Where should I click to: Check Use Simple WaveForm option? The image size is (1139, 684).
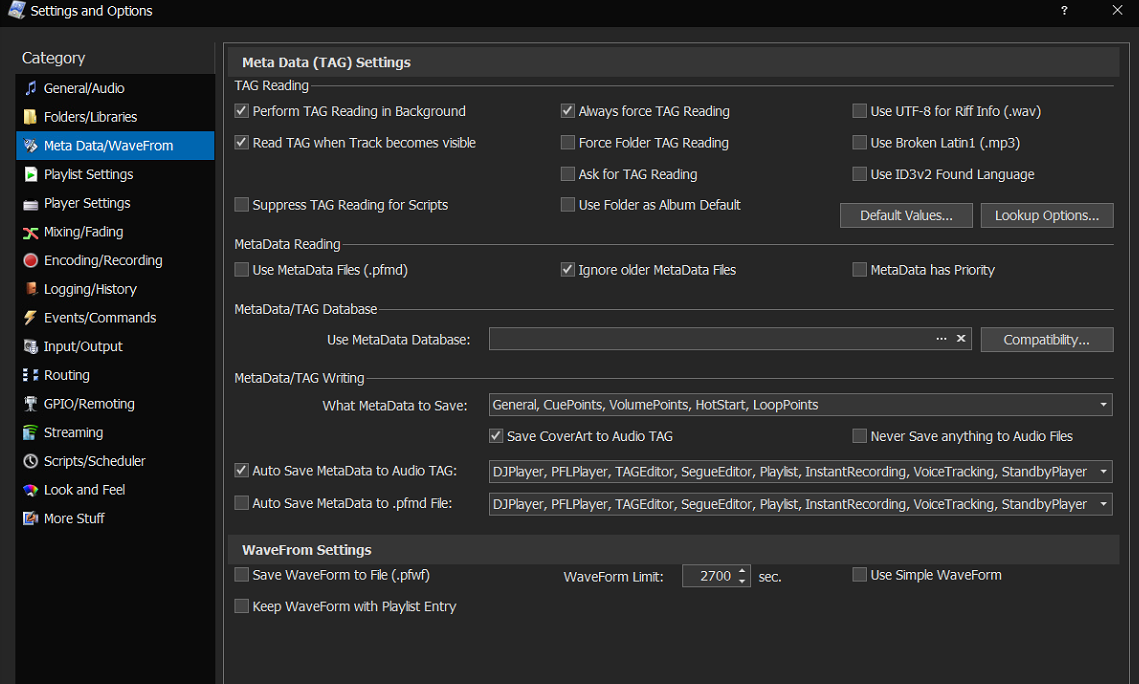pyautogui.click(x=859, y=575)
